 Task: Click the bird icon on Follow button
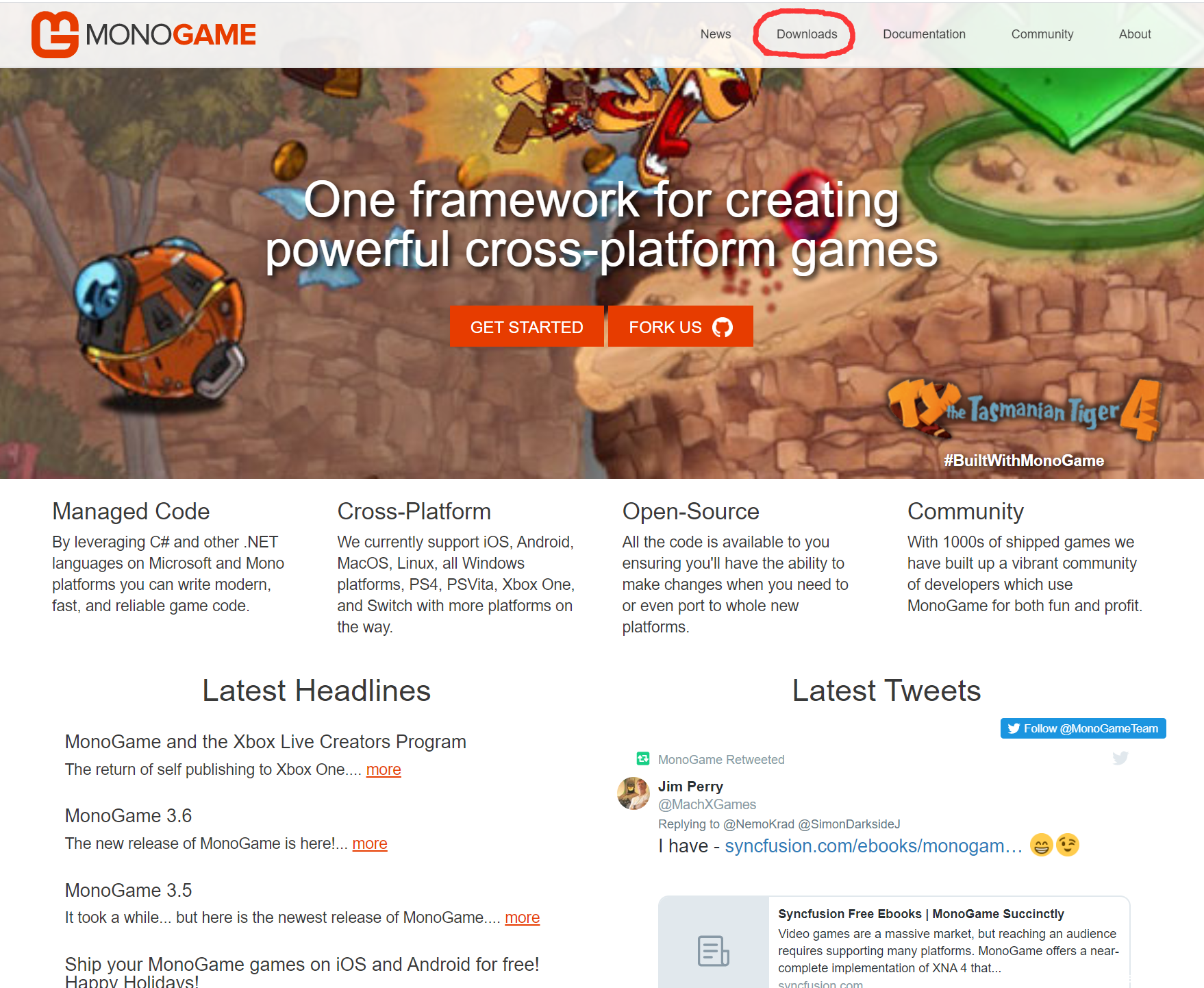click(x=1014, y=728)
